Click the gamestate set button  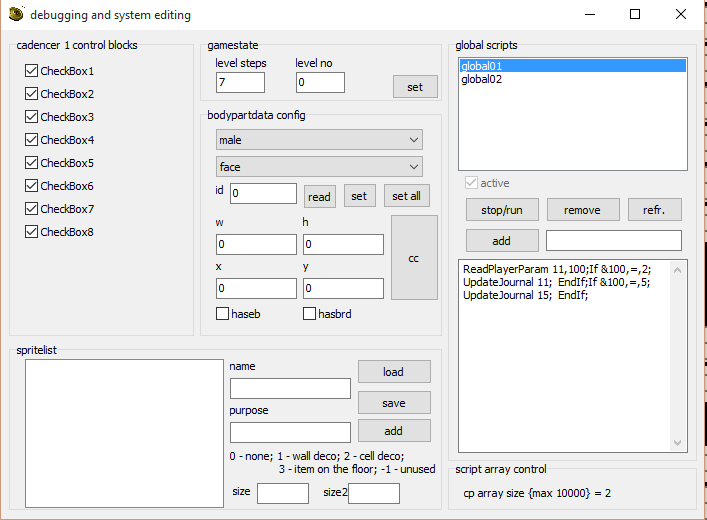(x=415, y=87)
